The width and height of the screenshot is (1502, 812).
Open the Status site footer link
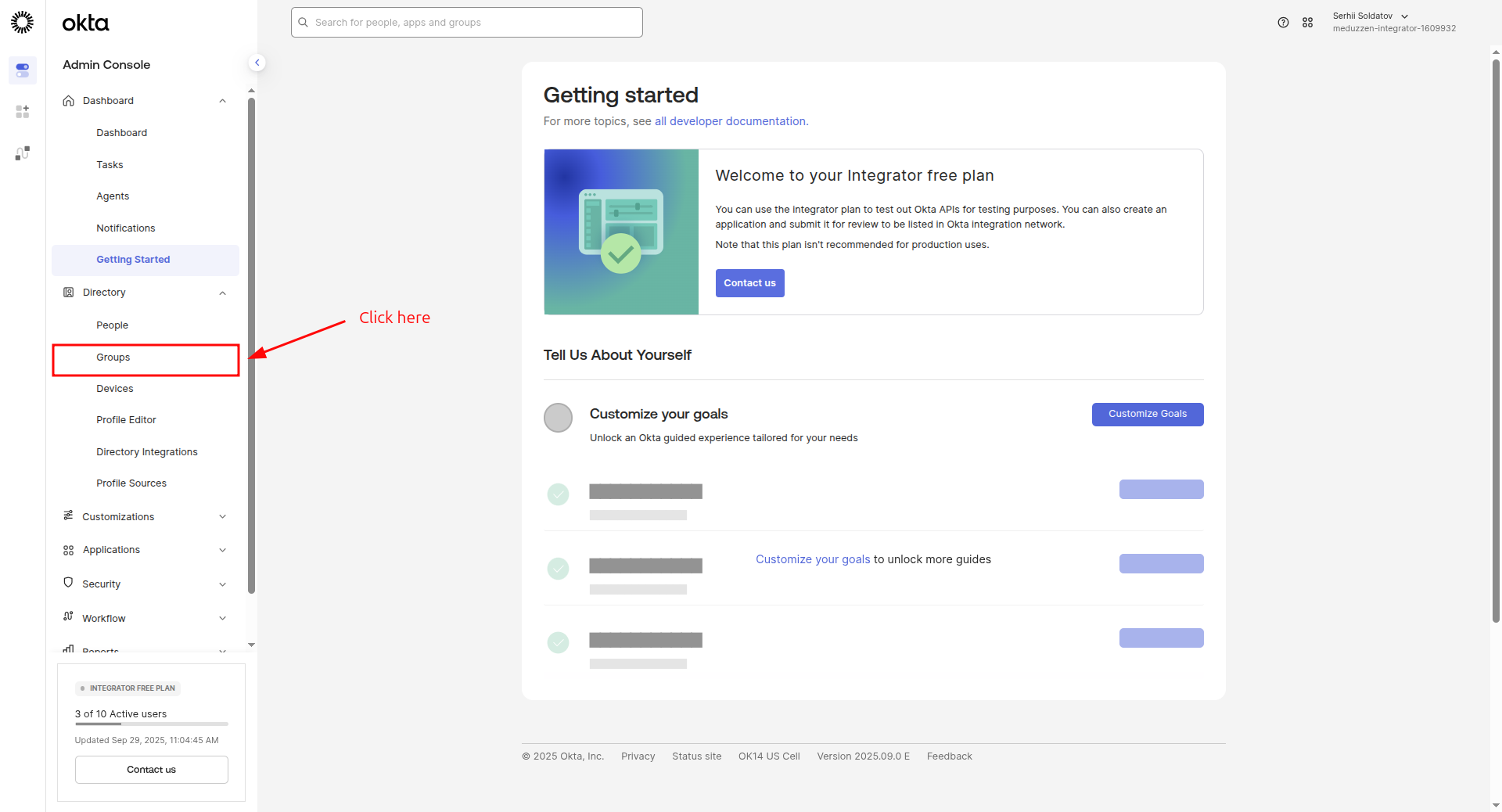(697, 756)
